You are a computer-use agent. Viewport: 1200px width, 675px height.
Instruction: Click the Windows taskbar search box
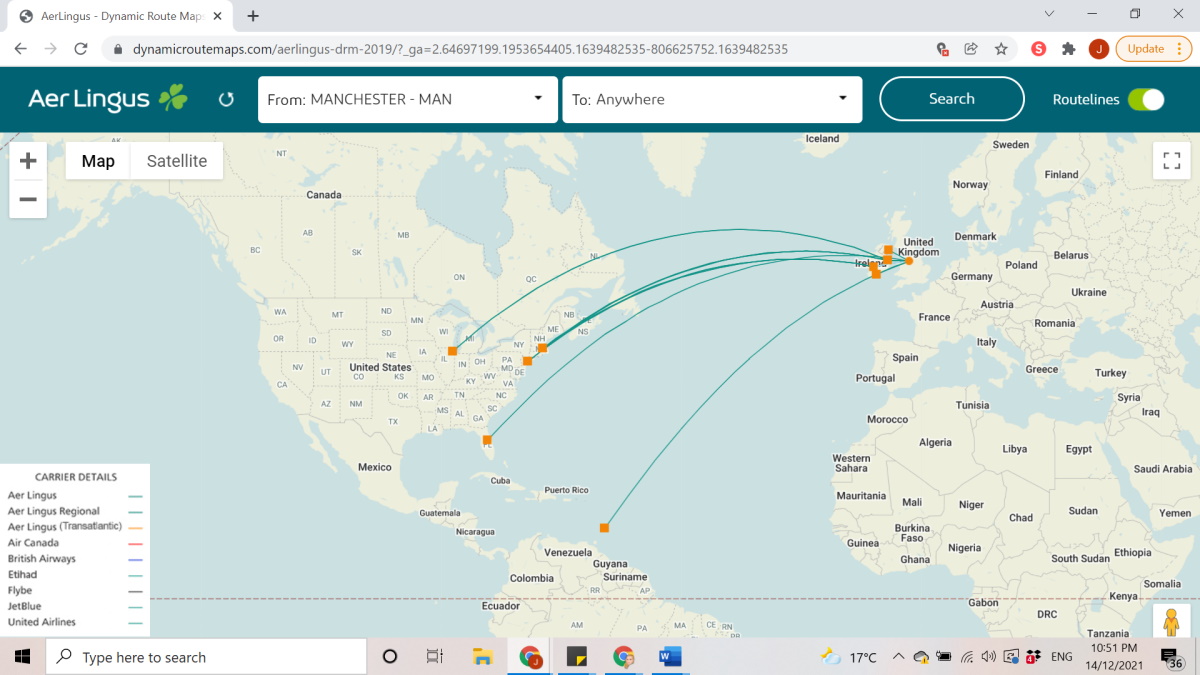click(206, 657)
